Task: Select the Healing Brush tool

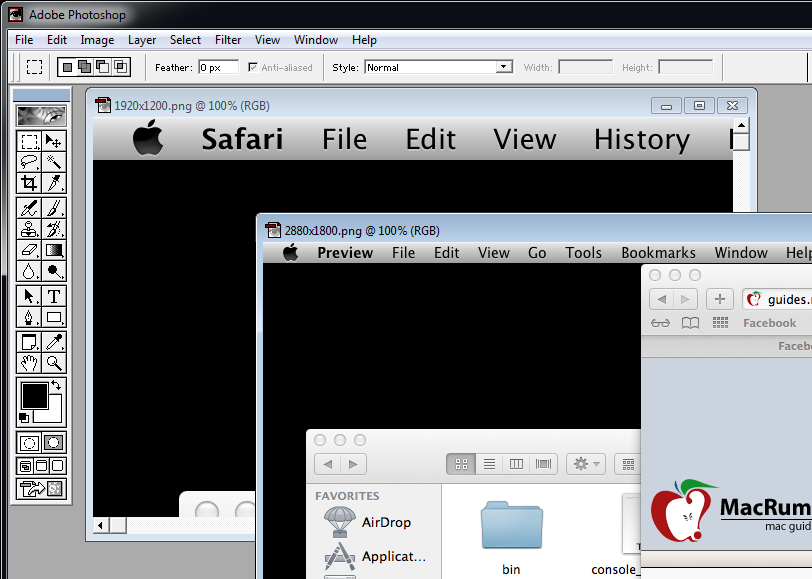Action: coord(29,208)
